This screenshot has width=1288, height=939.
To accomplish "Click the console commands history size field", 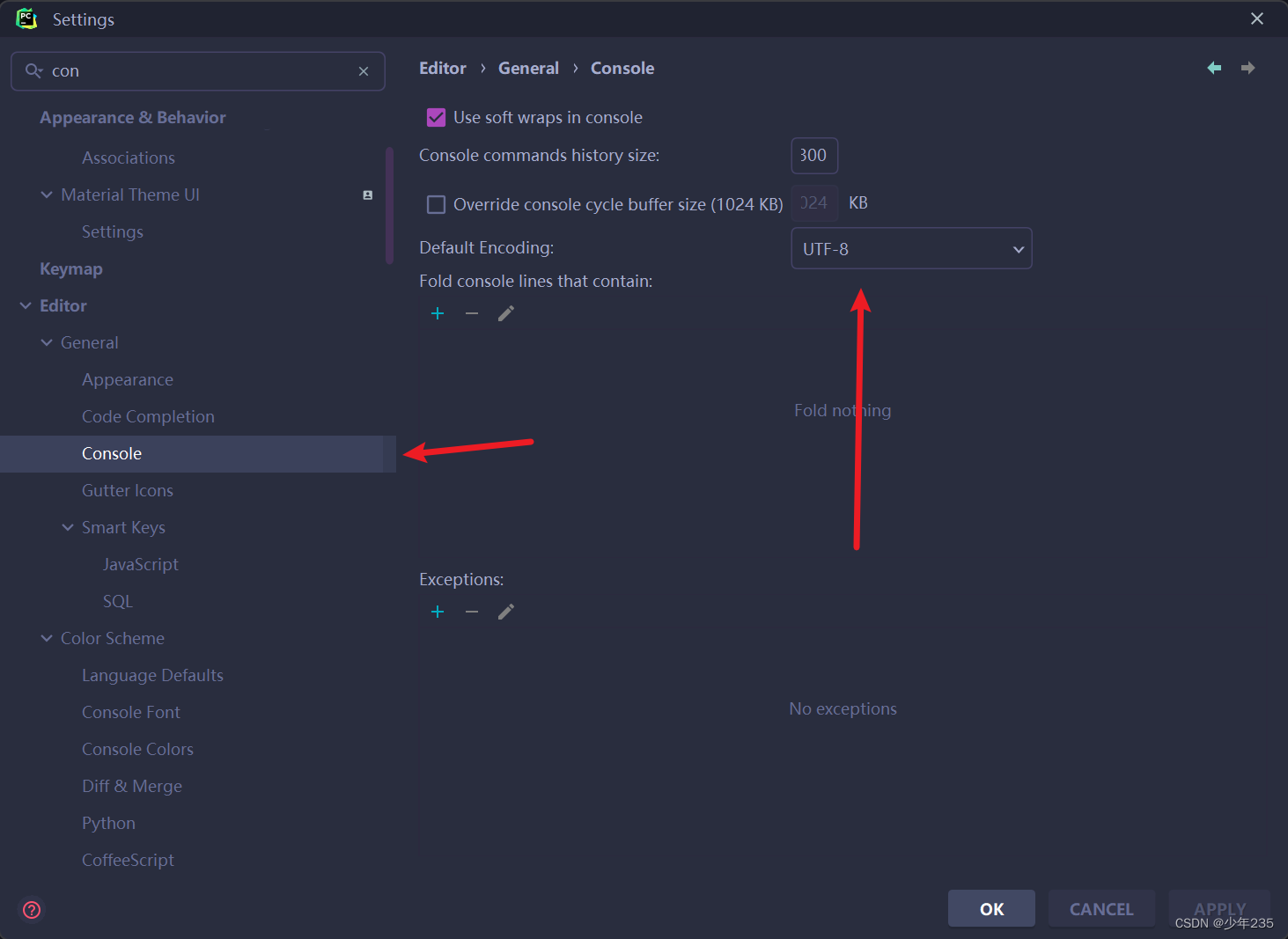I will tap(814, 156).
